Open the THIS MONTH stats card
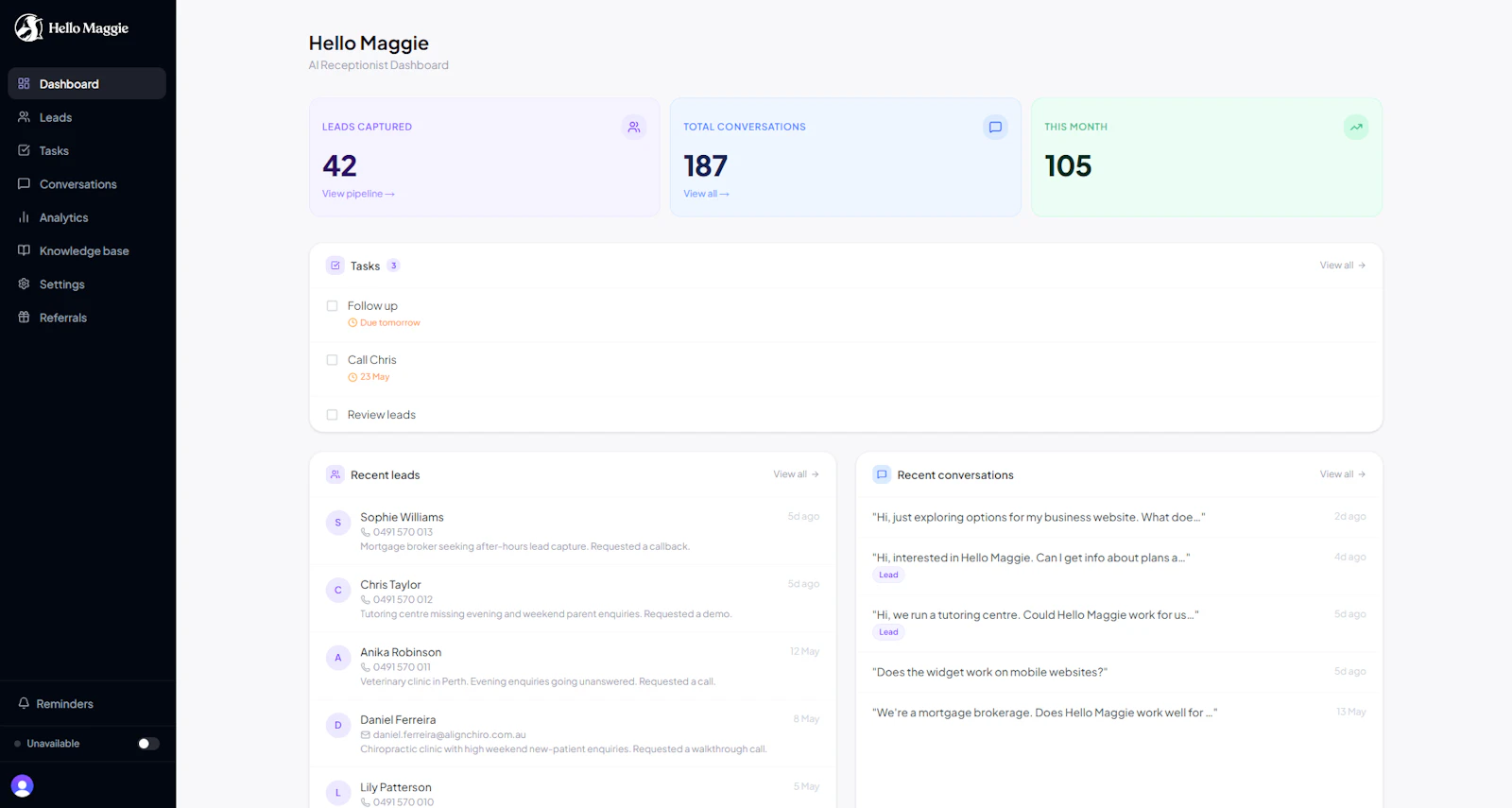Viewport: 1512px width, 808px height. 1206,157
